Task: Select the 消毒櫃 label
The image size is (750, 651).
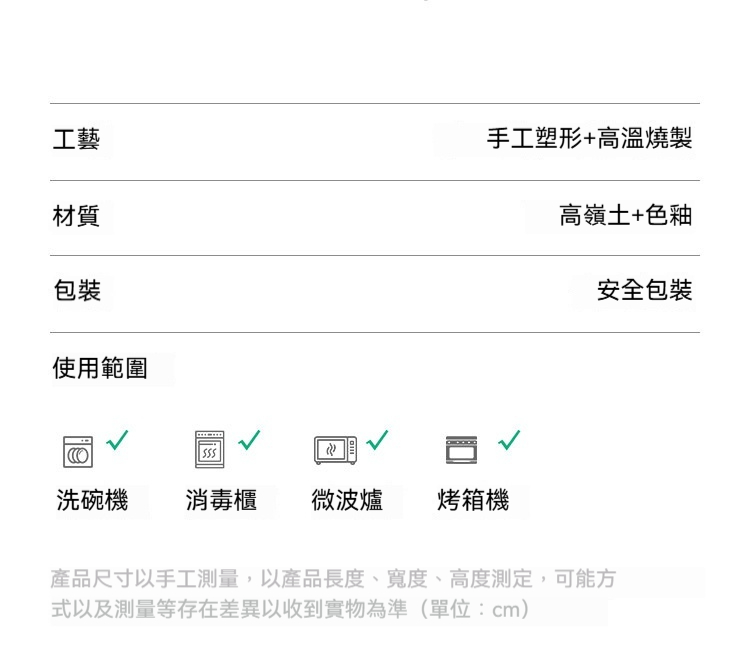Action: pyautogui.click(x=221, y=501)
